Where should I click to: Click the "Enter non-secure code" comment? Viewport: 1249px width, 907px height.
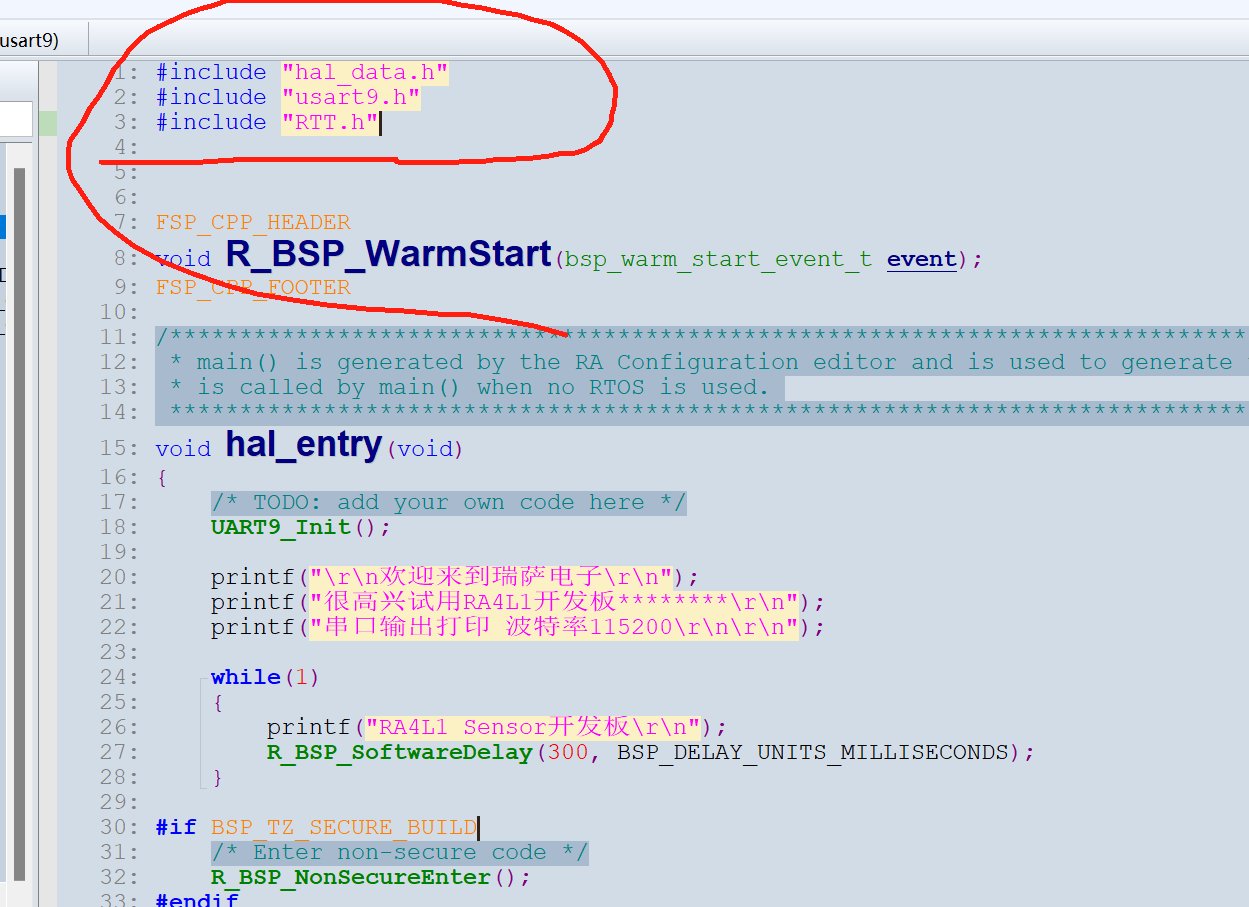pos(400,852)
